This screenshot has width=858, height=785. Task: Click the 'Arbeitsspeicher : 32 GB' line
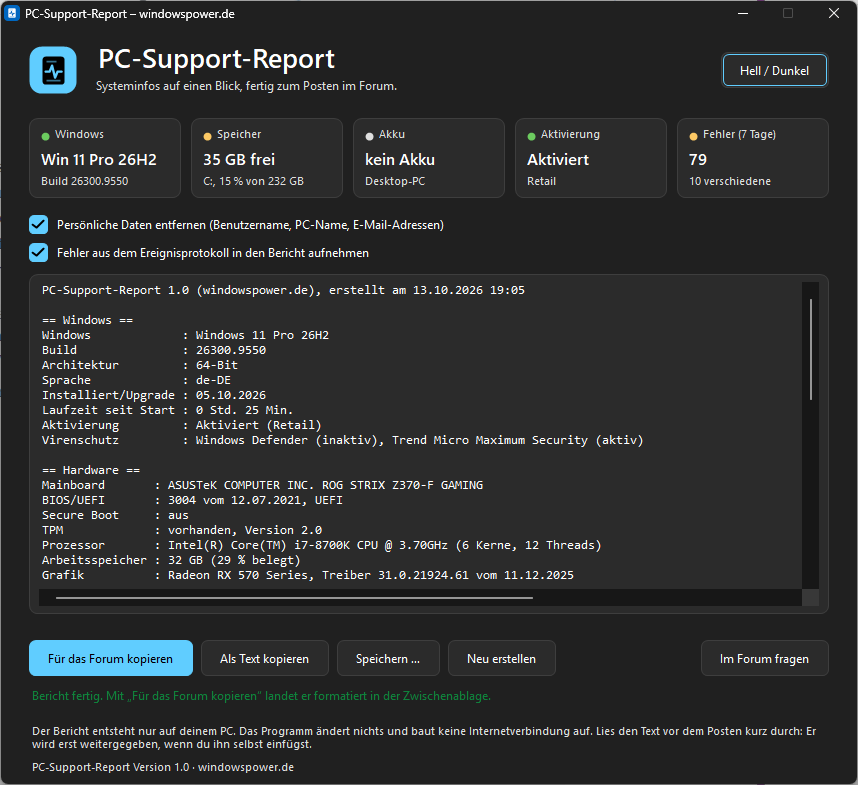[171, 560]
